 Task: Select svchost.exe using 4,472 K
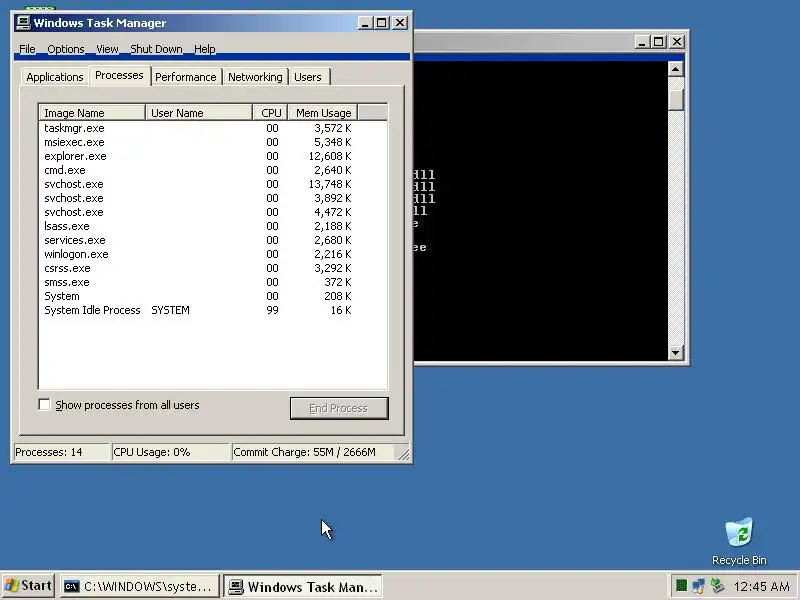[197, 212]
